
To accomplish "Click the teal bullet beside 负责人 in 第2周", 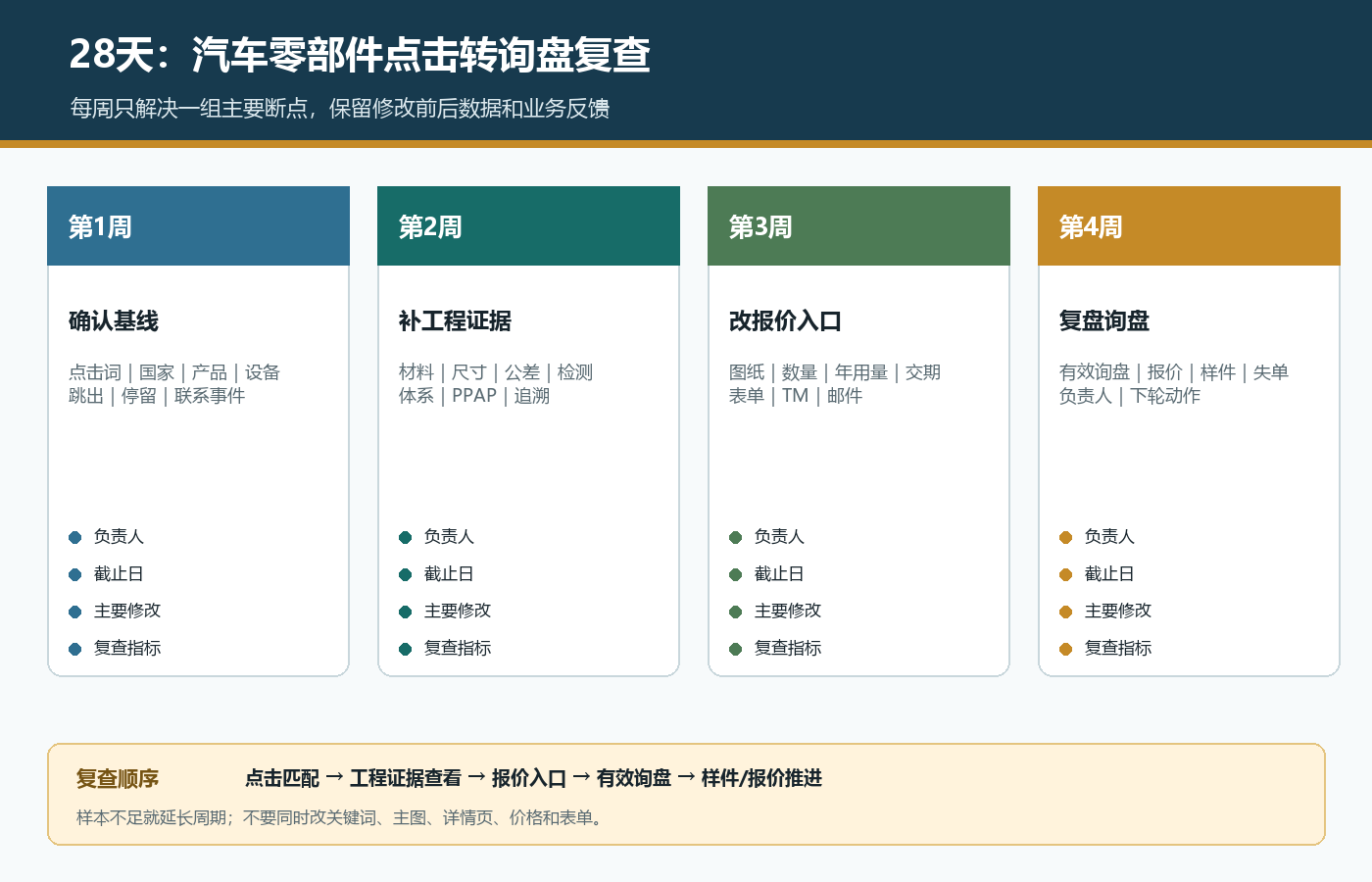I will coord(405,537).
